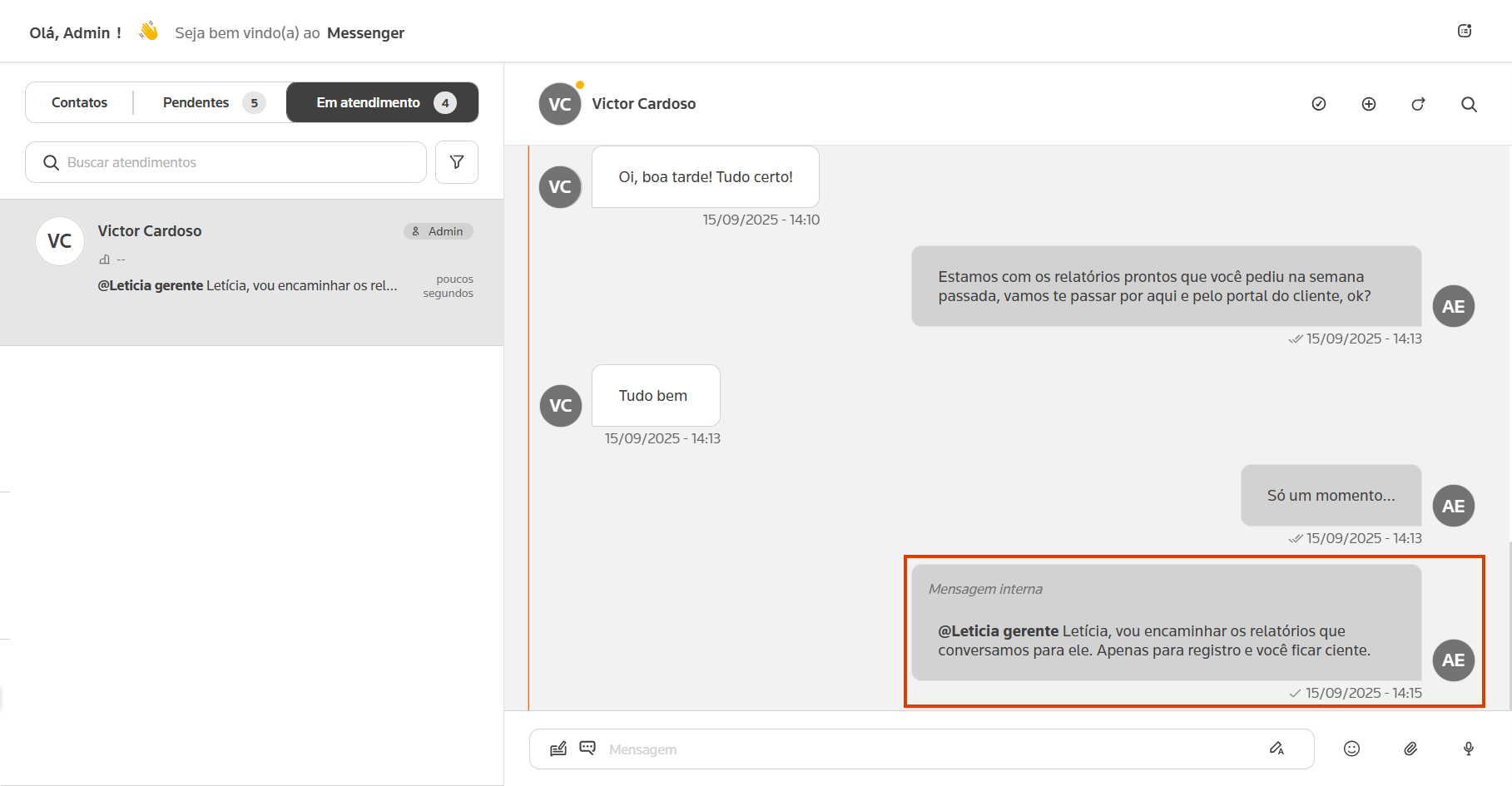Screen dimensions: 1512x786
Task: Click Victor Cardoso's name in chat header
Action: pyautogui.click(x=643, y=104)
